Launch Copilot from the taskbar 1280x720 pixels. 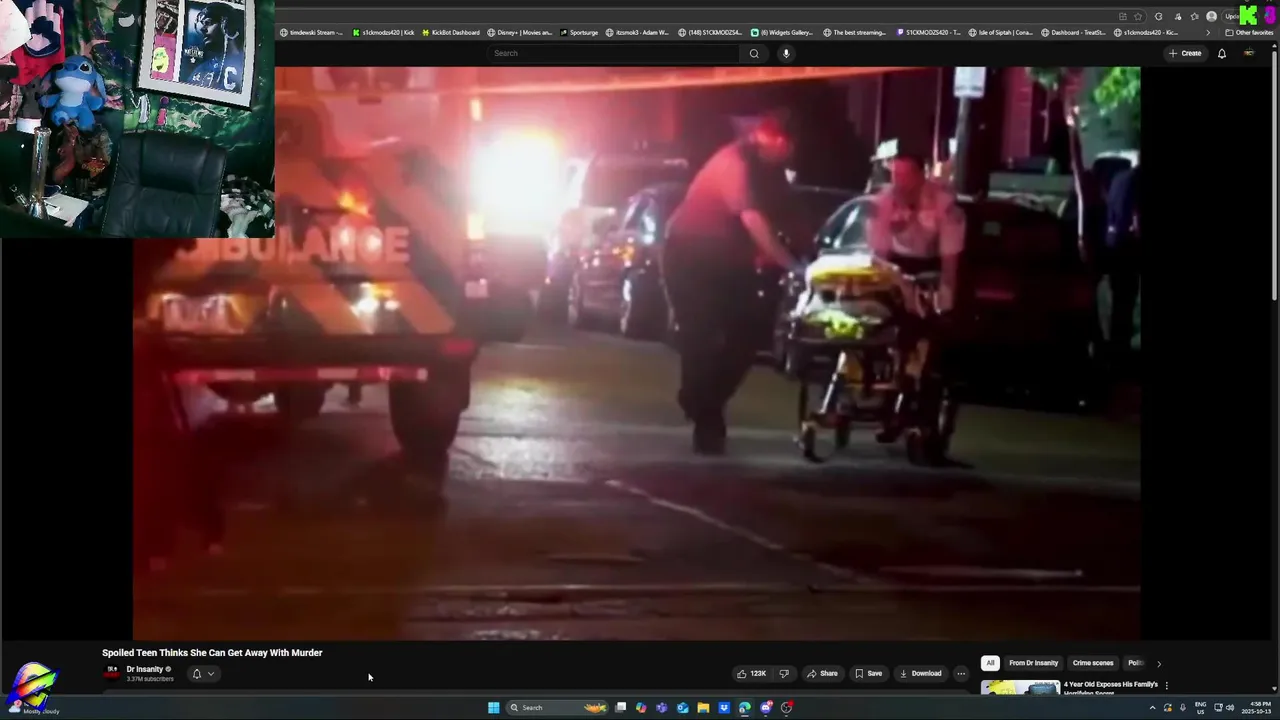click(641, 707)
